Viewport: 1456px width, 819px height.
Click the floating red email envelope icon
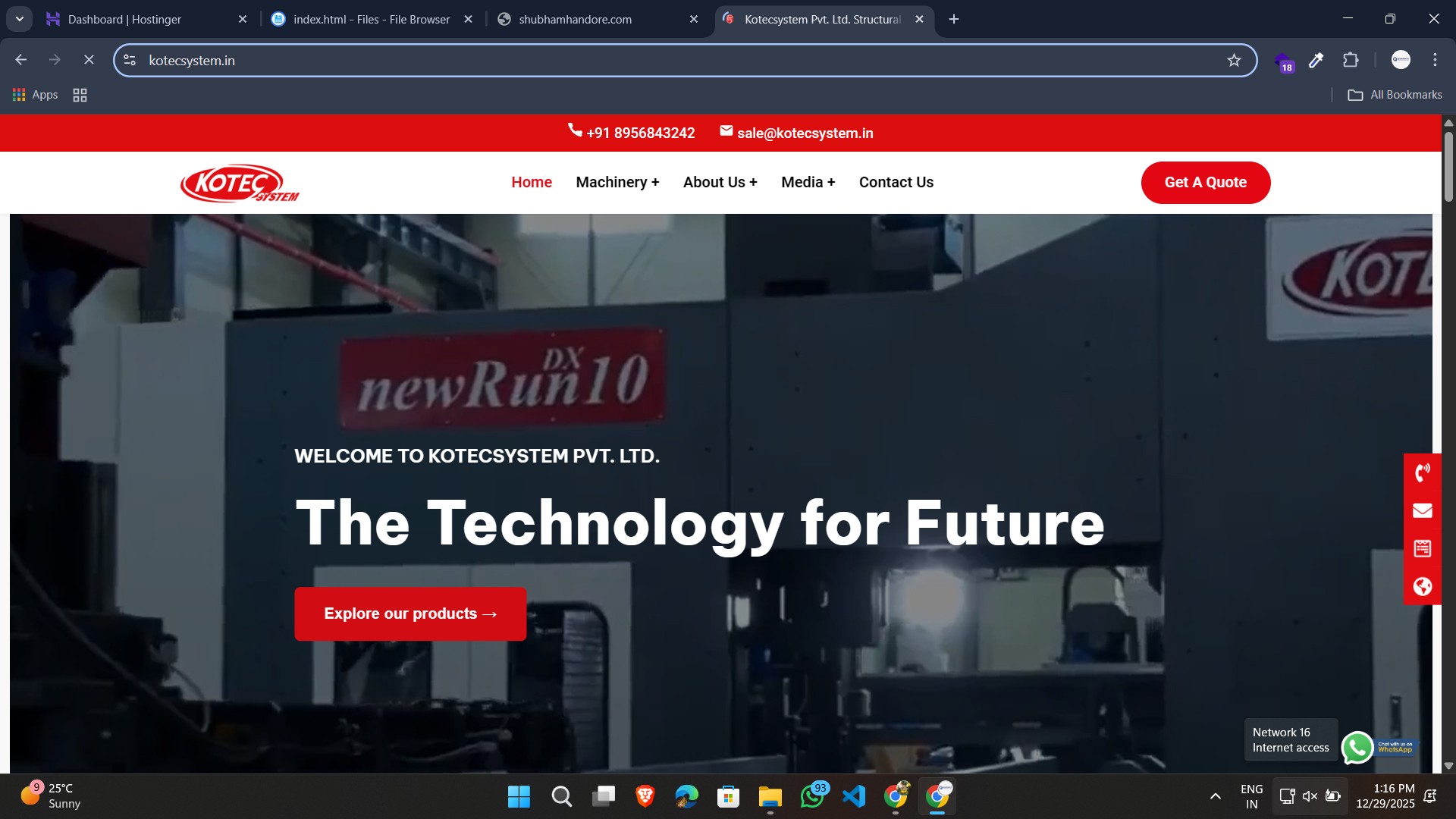tap(1423, 510)
